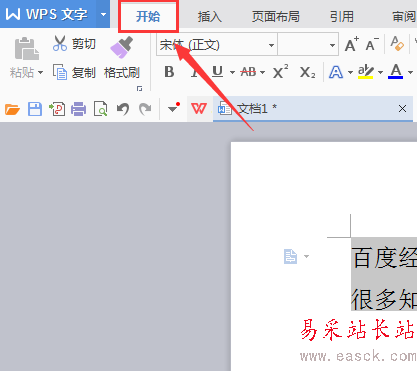Open the text effect dropdown arrow

(350, 72)
